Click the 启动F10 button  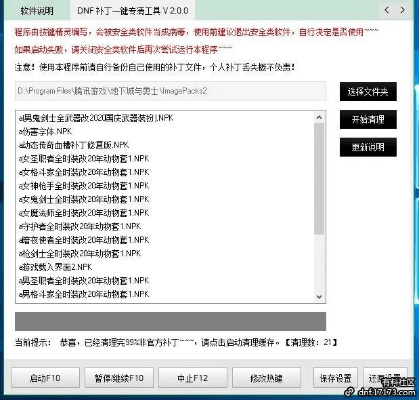(45, 378)
